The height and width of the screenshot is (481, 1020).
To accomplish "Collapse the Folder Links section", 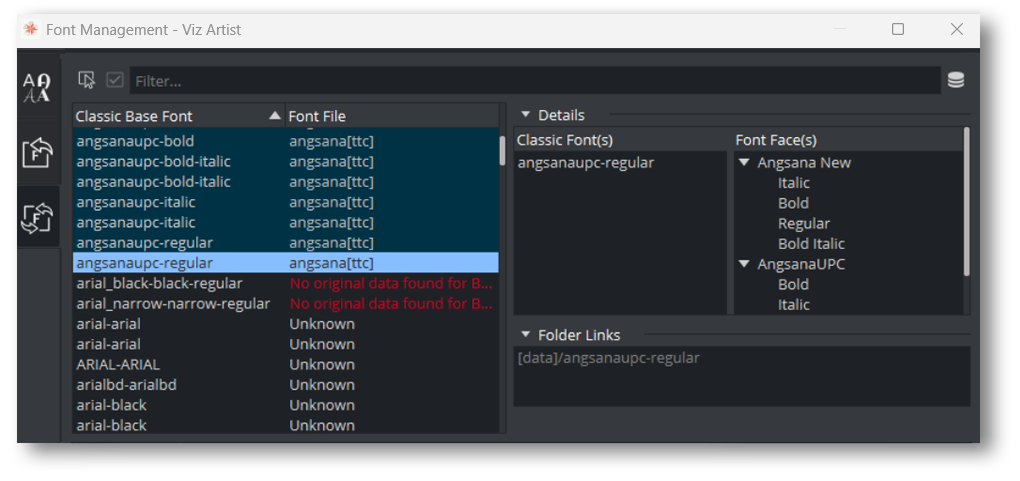I will tap(526, 335).
